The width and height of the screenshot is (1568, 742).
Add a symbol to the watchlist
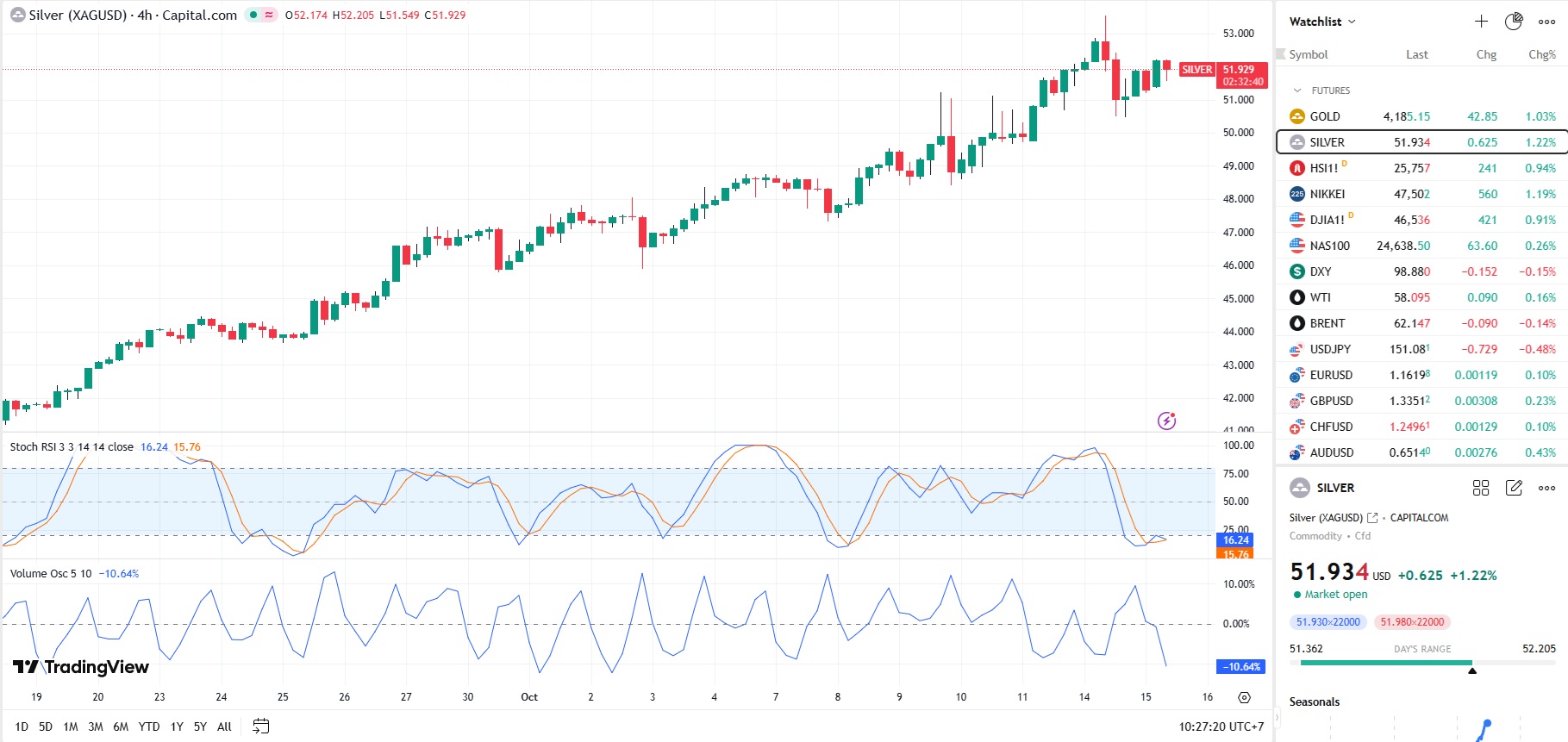(1481, 22)
